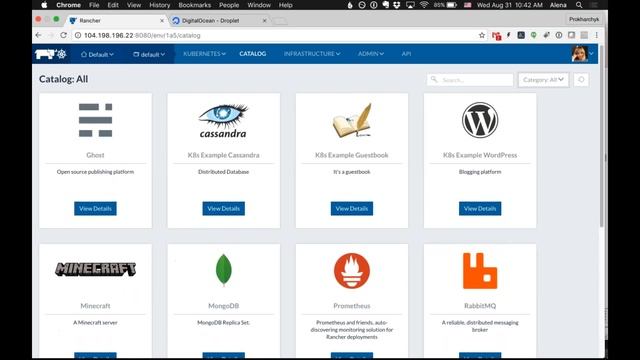The height and width of the screenshot is (360, 640).
Task: Click the refresh catalog icon button
Action: [x=581, y=80]
